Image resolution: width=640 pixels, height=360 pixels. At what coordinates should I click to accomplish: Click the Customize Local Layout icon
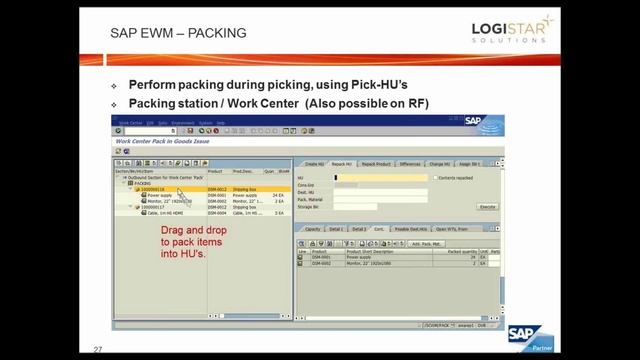coord(311,131)
